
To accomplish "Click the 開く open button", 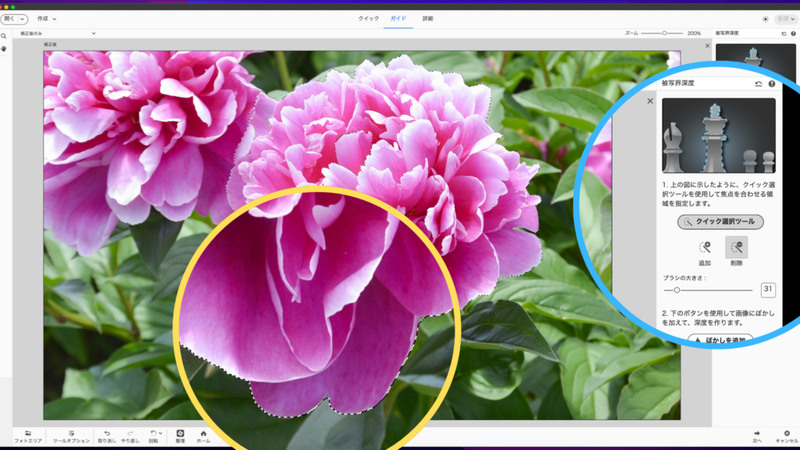I will click(x=10, y=19).
